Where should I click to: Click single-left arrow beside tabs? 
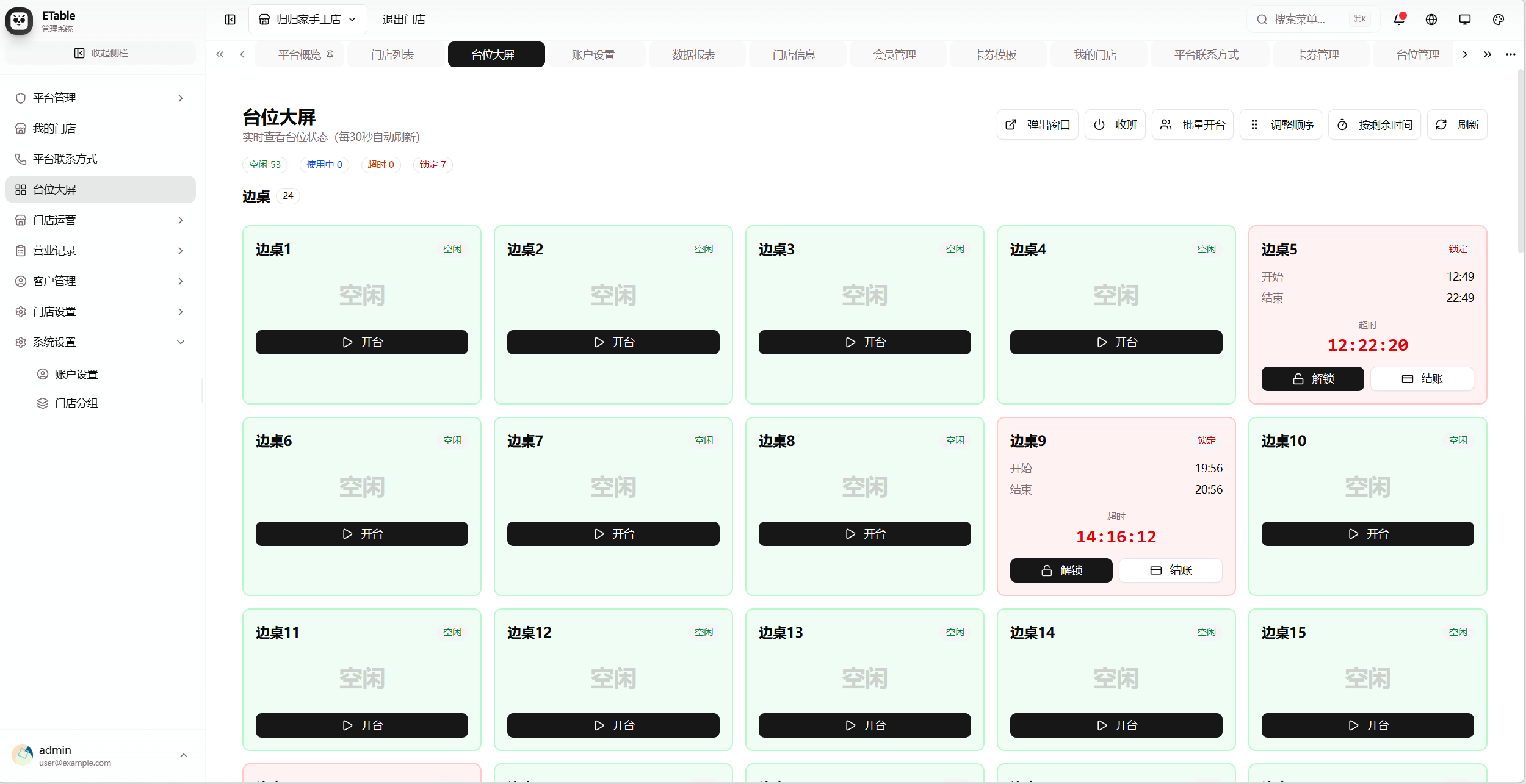[243, 54]
